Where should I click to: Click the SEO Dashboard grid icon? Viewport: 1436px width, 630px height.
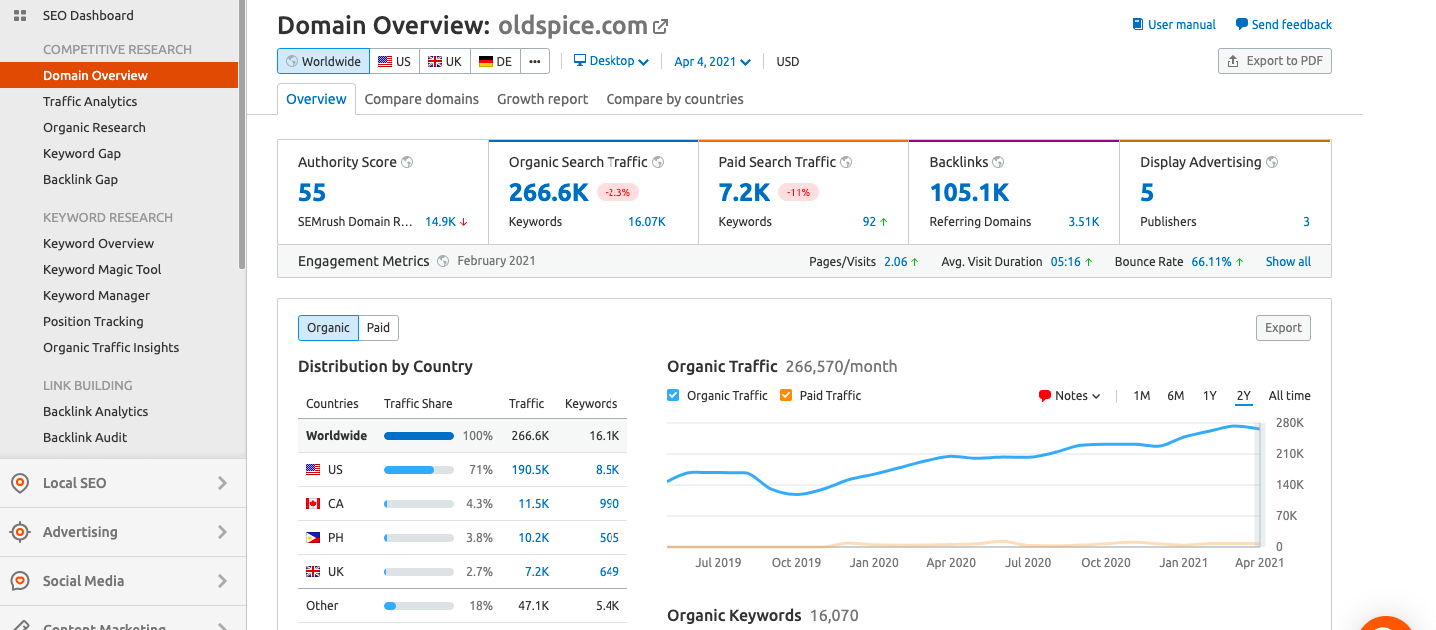click(x=19, y=16)
